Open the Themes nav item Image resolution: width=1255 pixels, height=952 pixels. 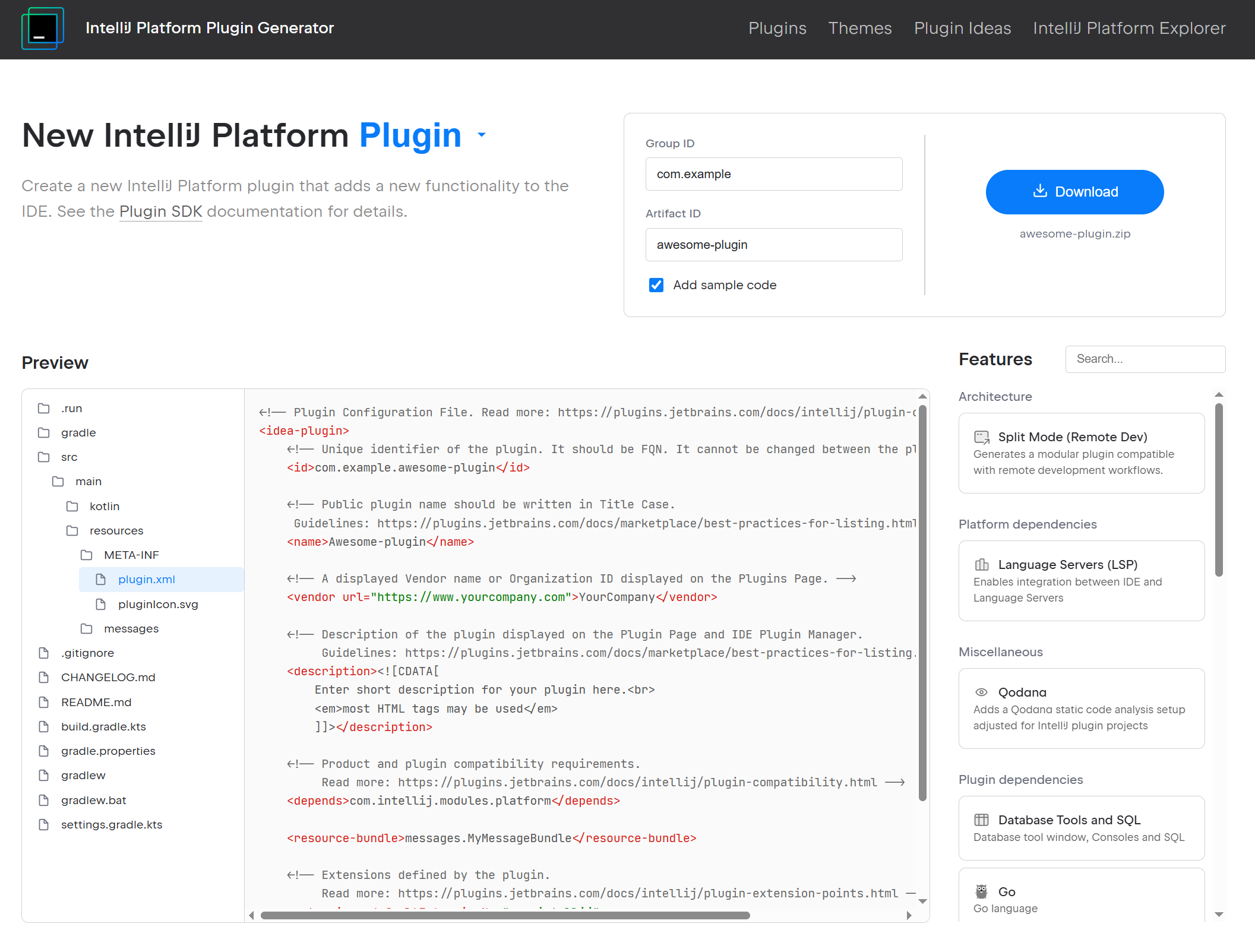point(860,29)
